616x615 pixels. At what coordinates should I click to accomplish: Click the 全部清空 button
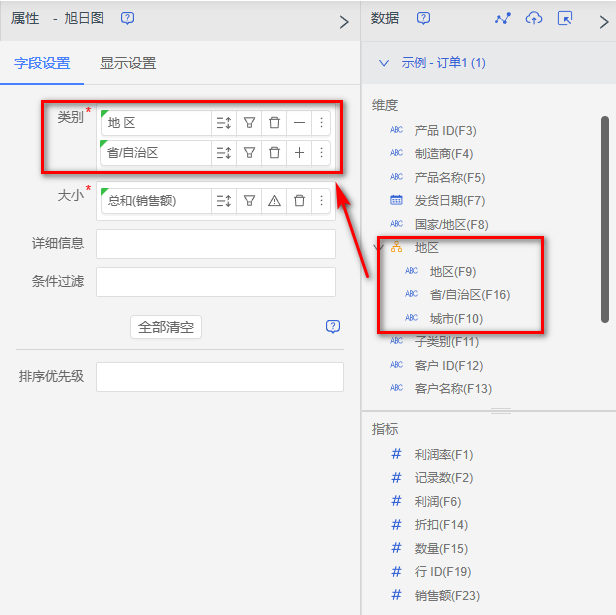[166, 327]
